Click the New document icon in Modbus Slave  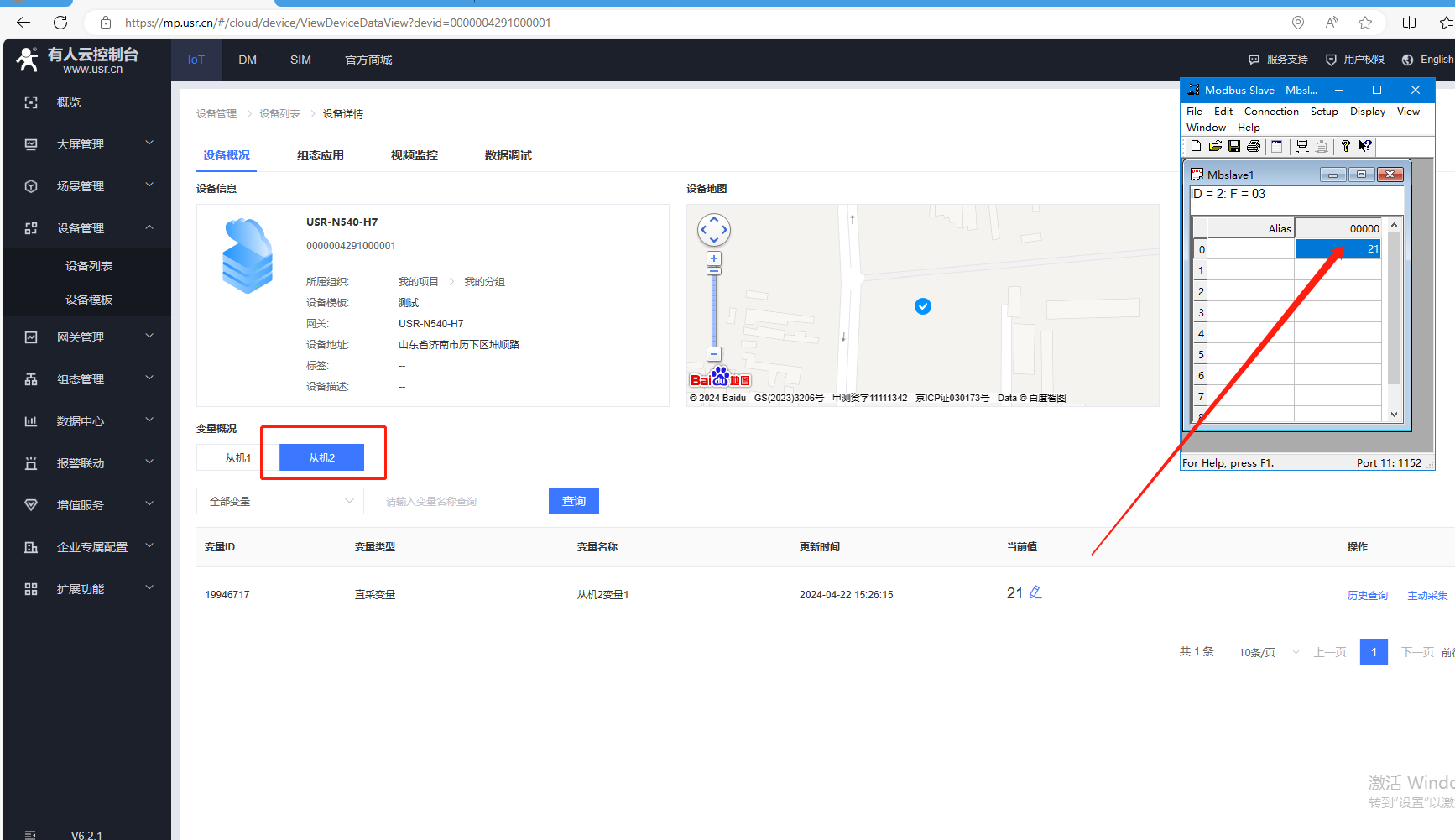[1196, 146]
